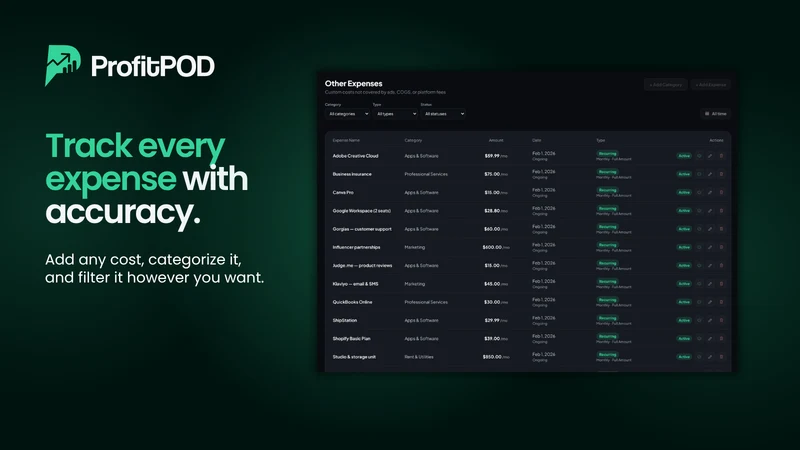800x450 pixels.
Task: Click trash icon for Business insurance
Action: 721,174
